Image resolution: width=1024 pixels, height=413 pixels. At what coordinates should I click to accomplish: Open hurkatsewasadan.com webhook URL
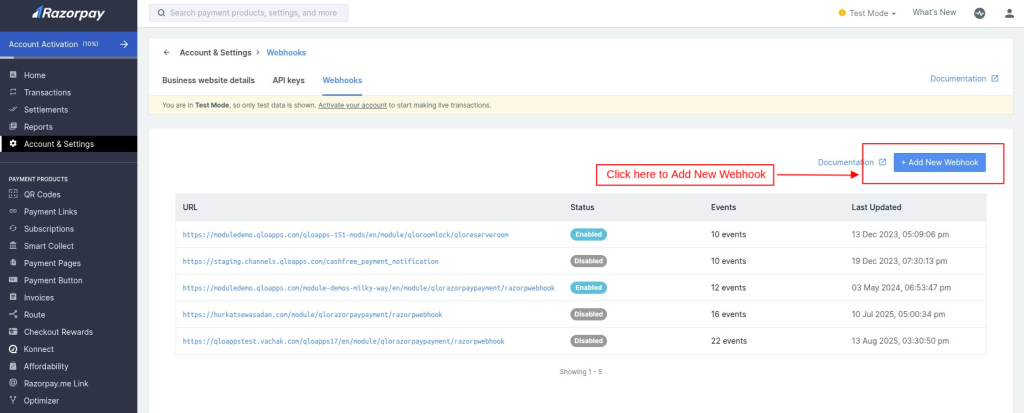coord(312,314)
